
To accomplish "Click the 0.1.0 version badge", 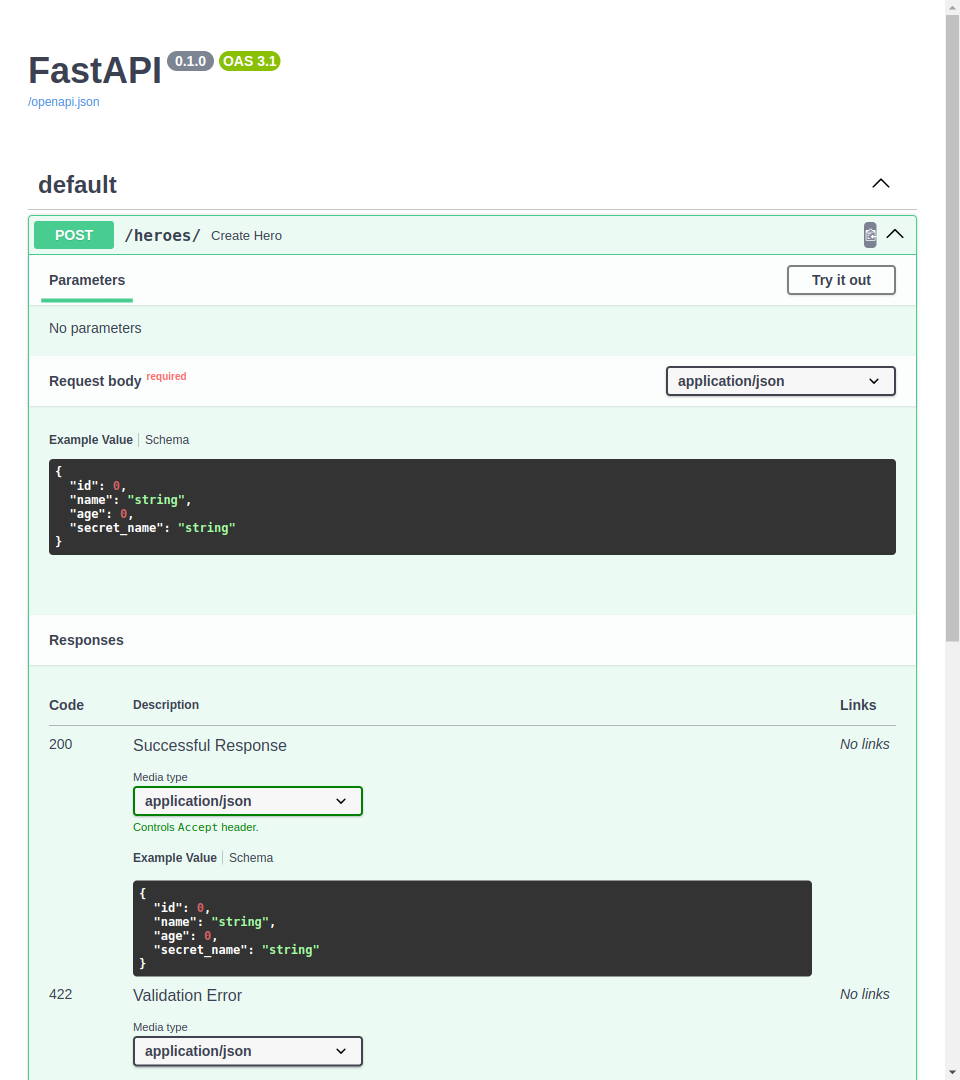I will (x=190, y=61).
